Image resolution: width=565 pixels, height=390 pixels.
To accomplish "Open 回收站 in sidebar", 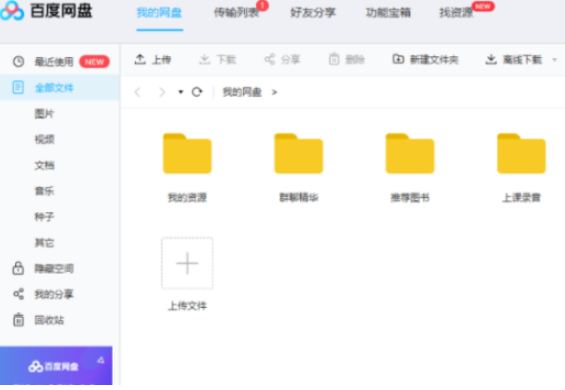I will coord(49,320).
